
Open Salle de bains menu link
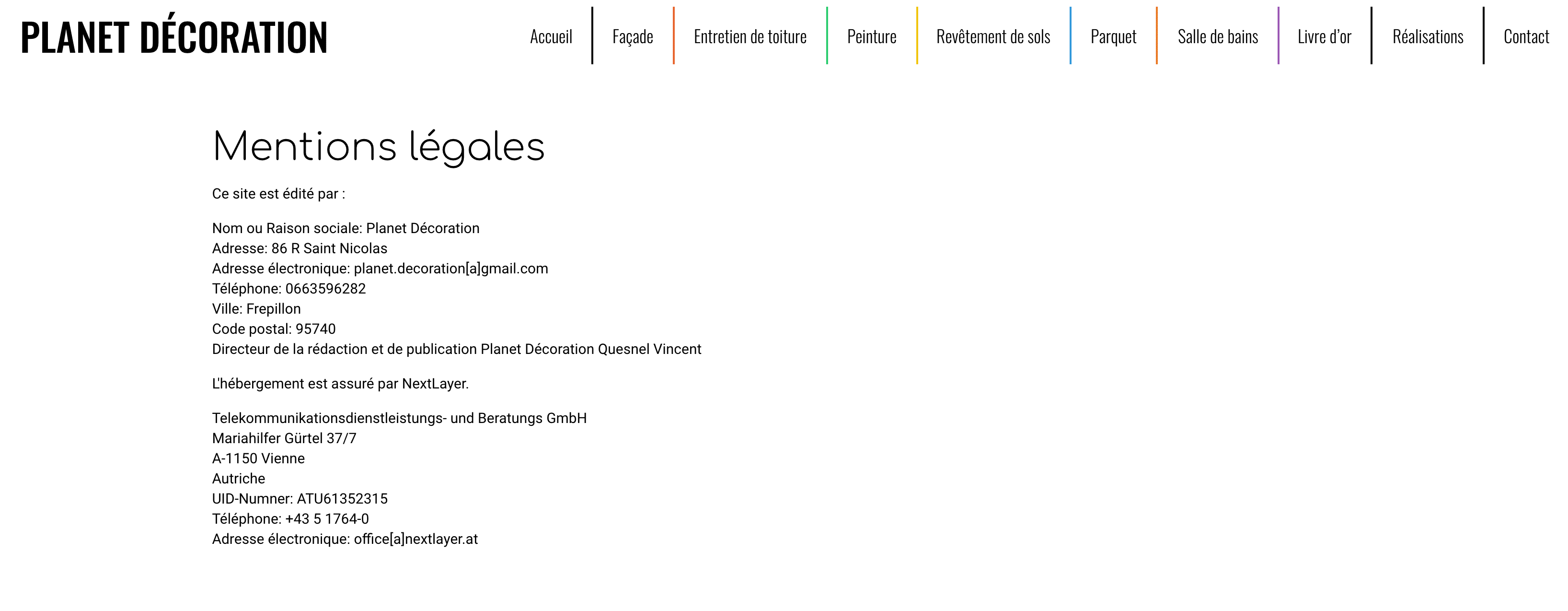pyautogui.click(x=1217, y=37)
